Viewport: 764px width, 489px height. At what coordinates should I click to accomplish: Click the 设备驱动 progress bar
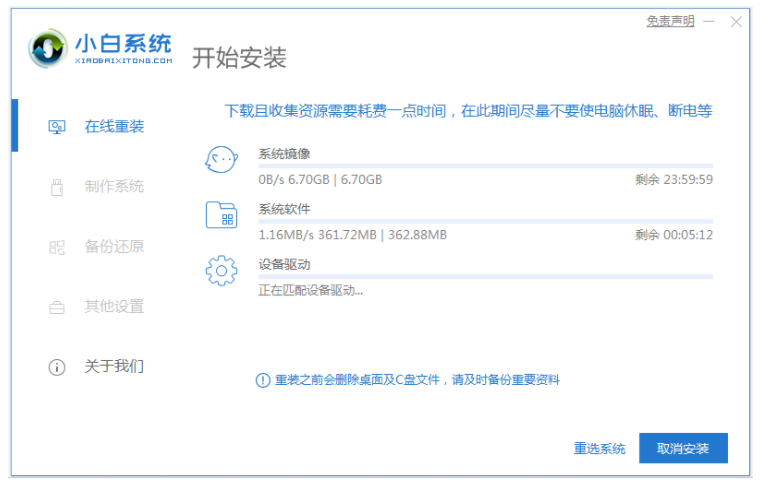485,277
